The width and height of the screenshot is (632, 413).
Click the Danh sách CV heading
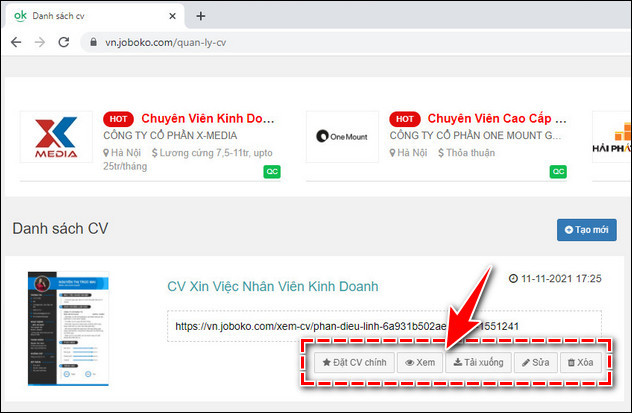click(x=60, y=228)
